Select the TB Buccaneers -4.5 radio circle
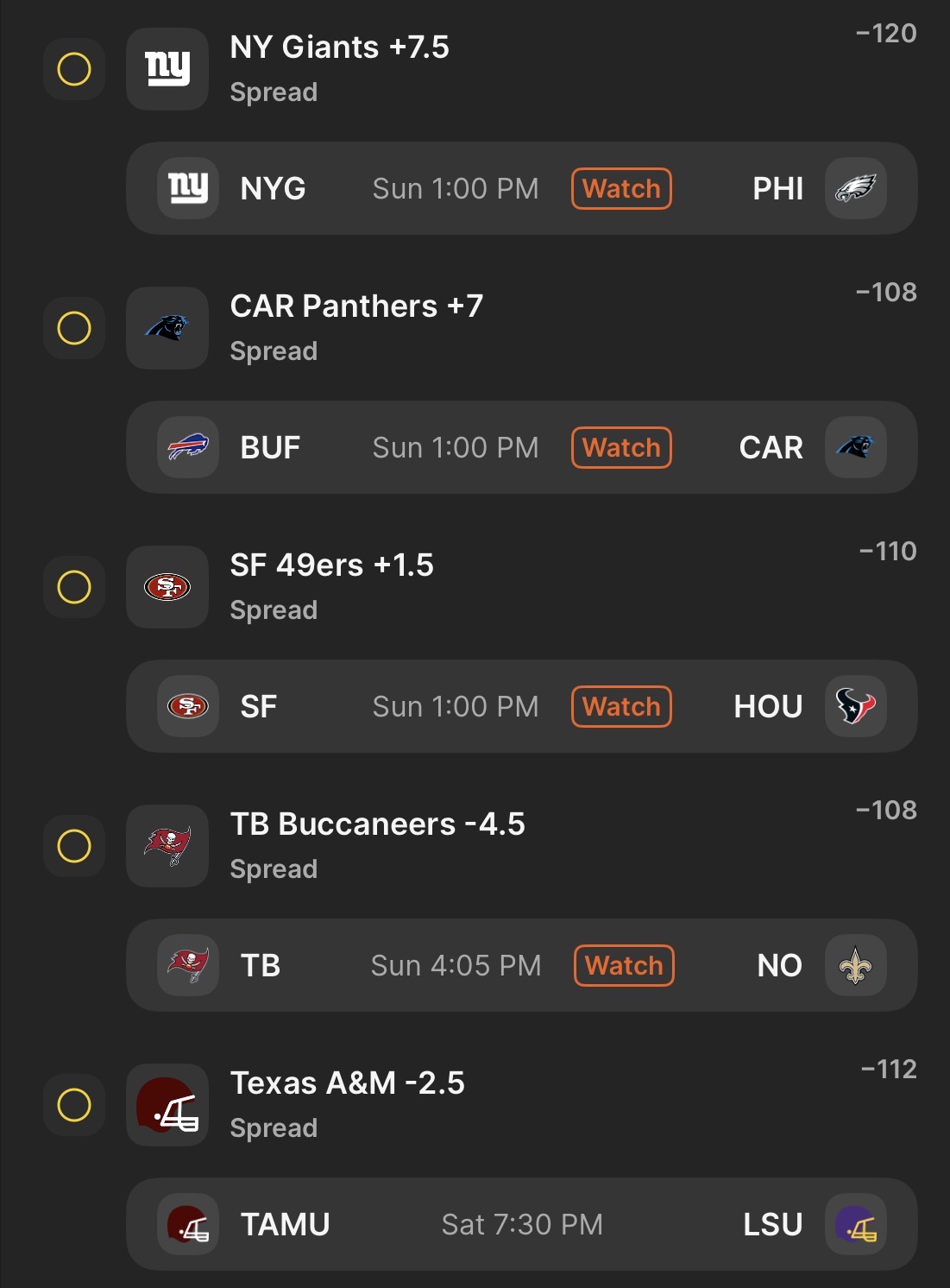The image size is (950, 1288). (74, 846)
